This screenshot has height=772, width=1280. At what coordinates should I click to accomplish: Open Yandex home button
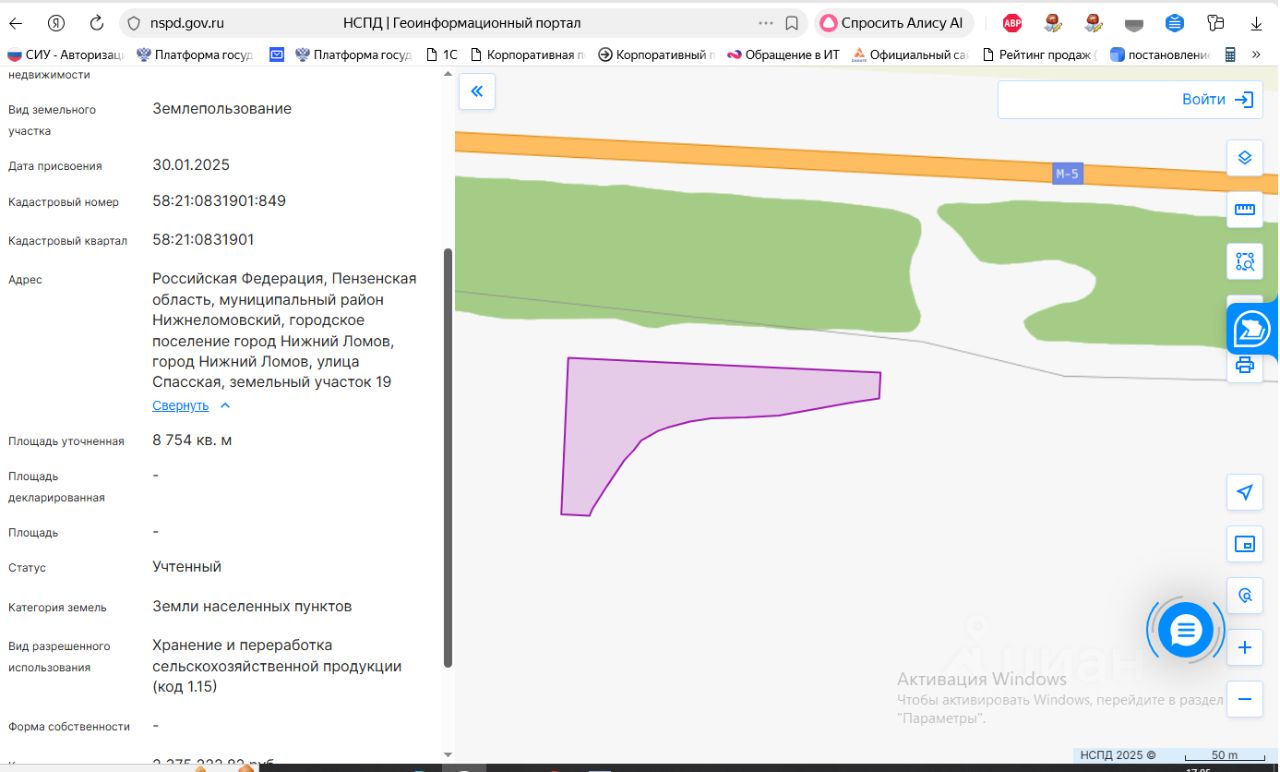click(x=56, y=23)
